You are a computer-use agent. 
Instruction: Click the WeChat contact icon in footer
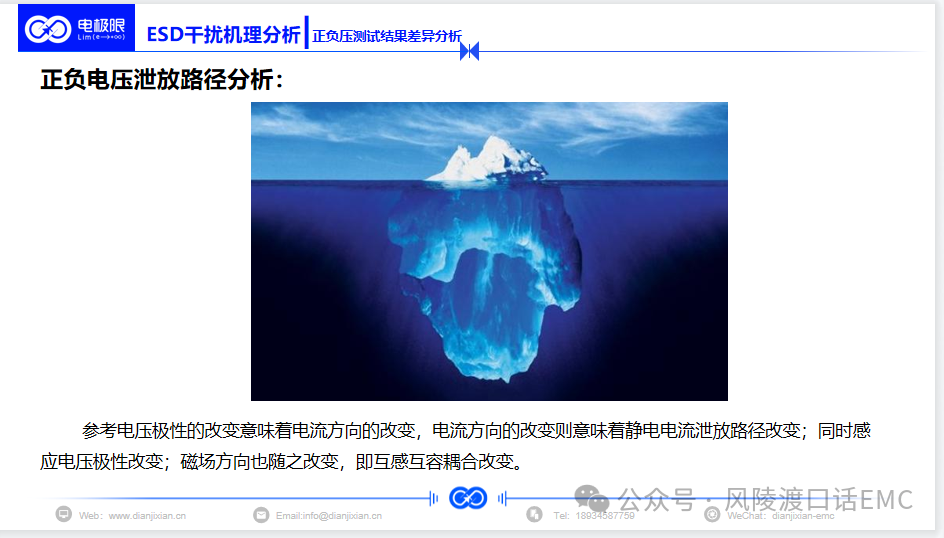tap(712, 515)
